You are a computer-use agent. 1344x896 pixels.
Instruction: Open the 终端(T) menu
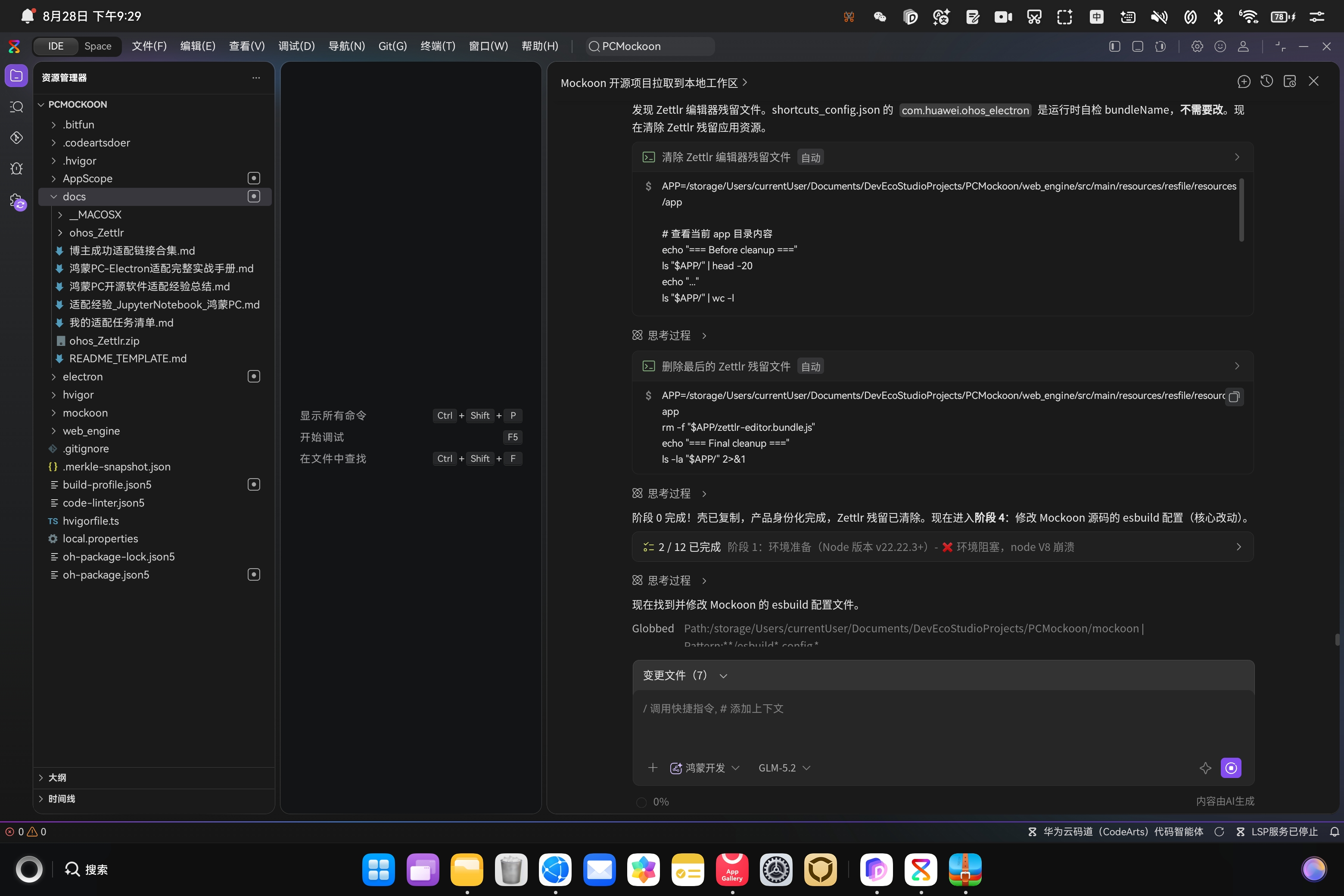pyautogui.click(x=438, y=46)
